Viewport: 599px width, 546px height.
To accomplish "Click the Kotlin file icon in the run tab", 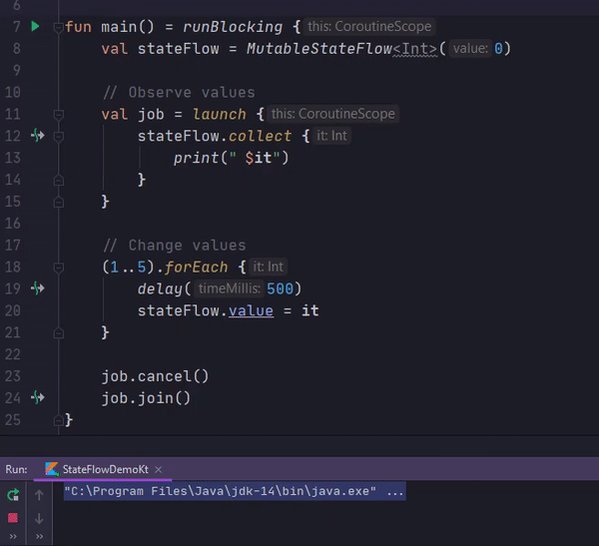I will pos(52,469).
